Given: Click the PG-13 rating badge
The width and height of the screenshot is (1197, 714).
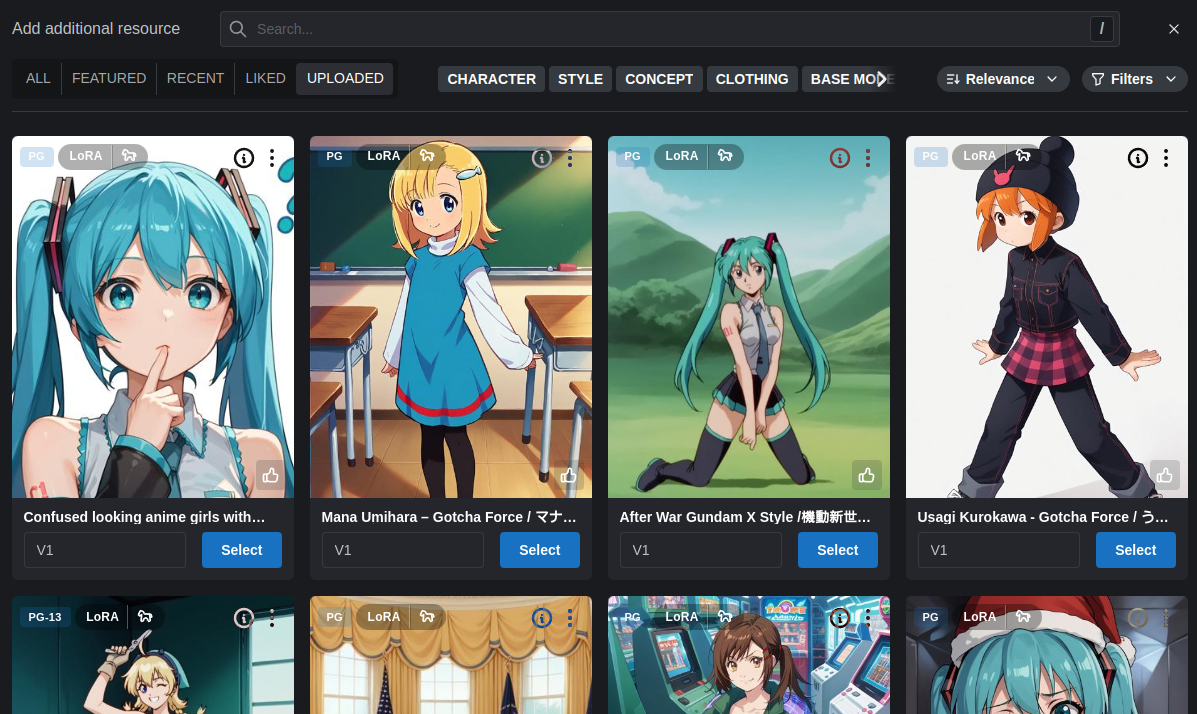Looking at the screenshot, I should 45,617.
